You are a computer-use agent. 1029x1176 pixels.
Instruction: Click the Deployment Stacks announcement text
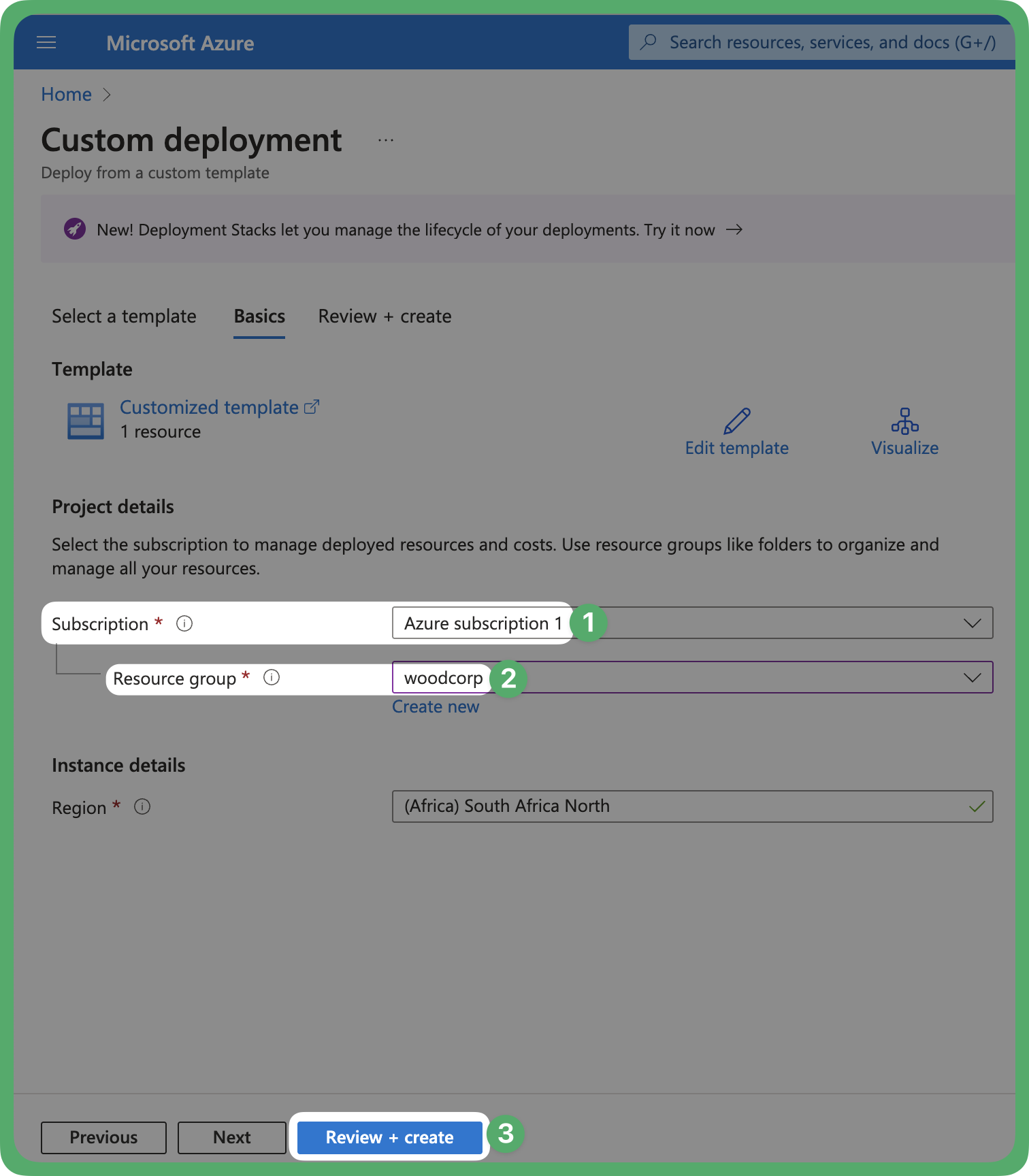coord(406,230)
